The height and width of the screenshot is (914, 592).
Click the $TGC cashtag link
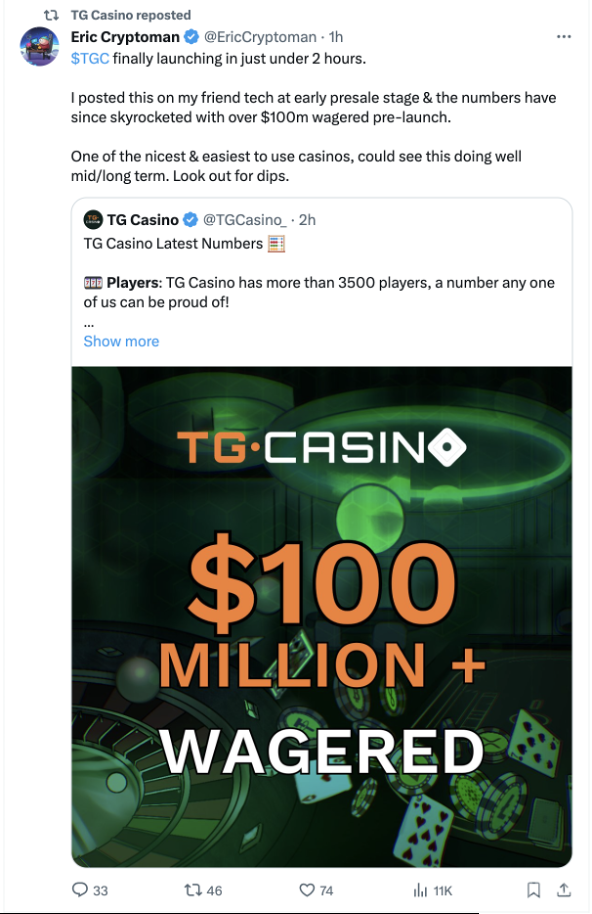click(x=90, y=58)
